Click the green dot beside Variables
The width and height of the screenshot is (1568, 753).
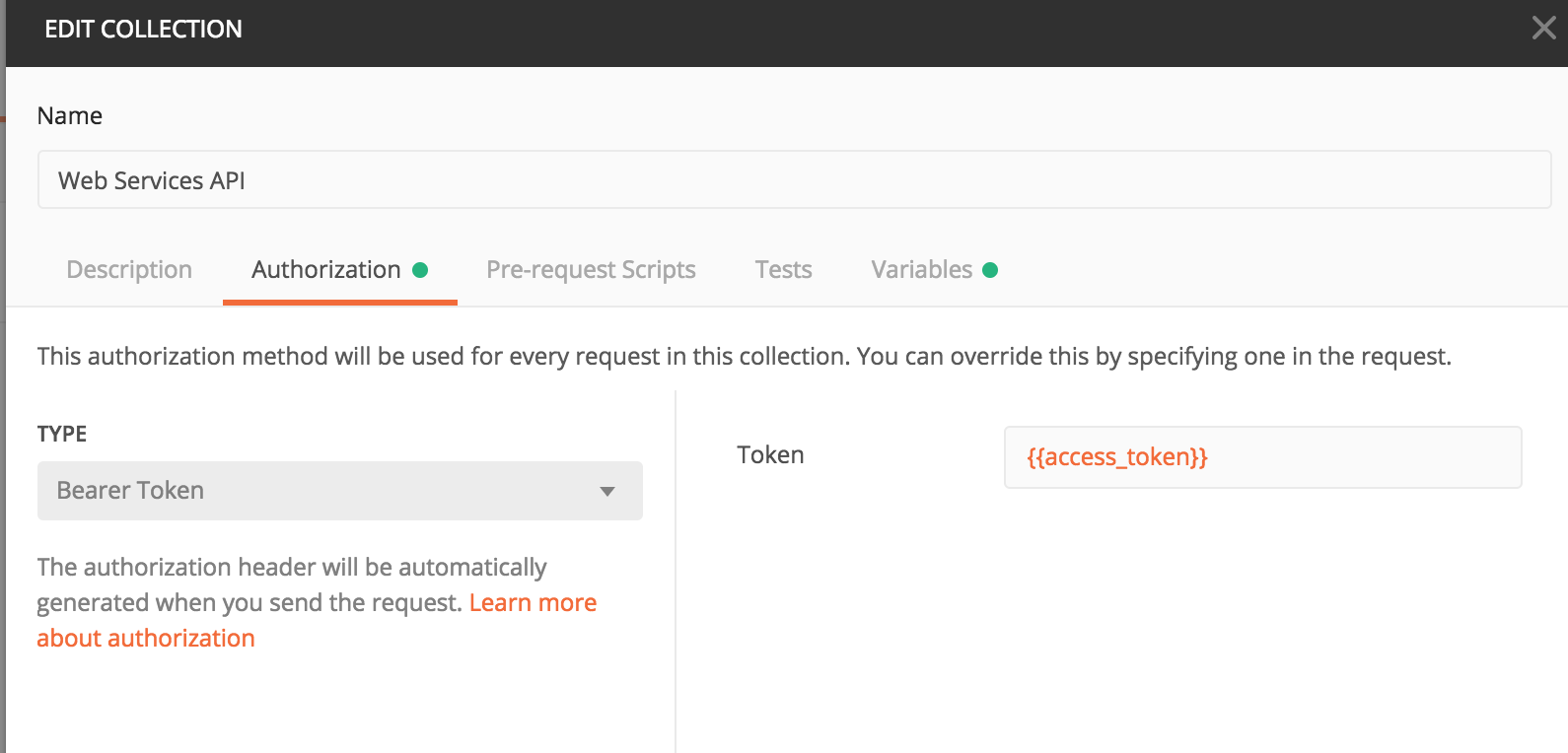pyautogui.click(x=990, y=270)
